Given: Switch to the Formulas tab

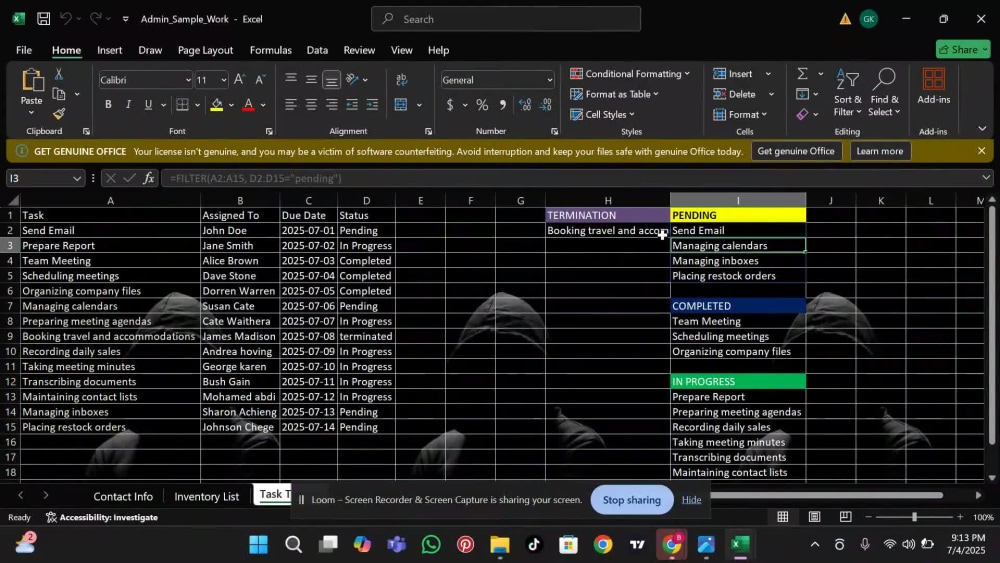Looking at the screenshot, I should (x=270, y=50).
